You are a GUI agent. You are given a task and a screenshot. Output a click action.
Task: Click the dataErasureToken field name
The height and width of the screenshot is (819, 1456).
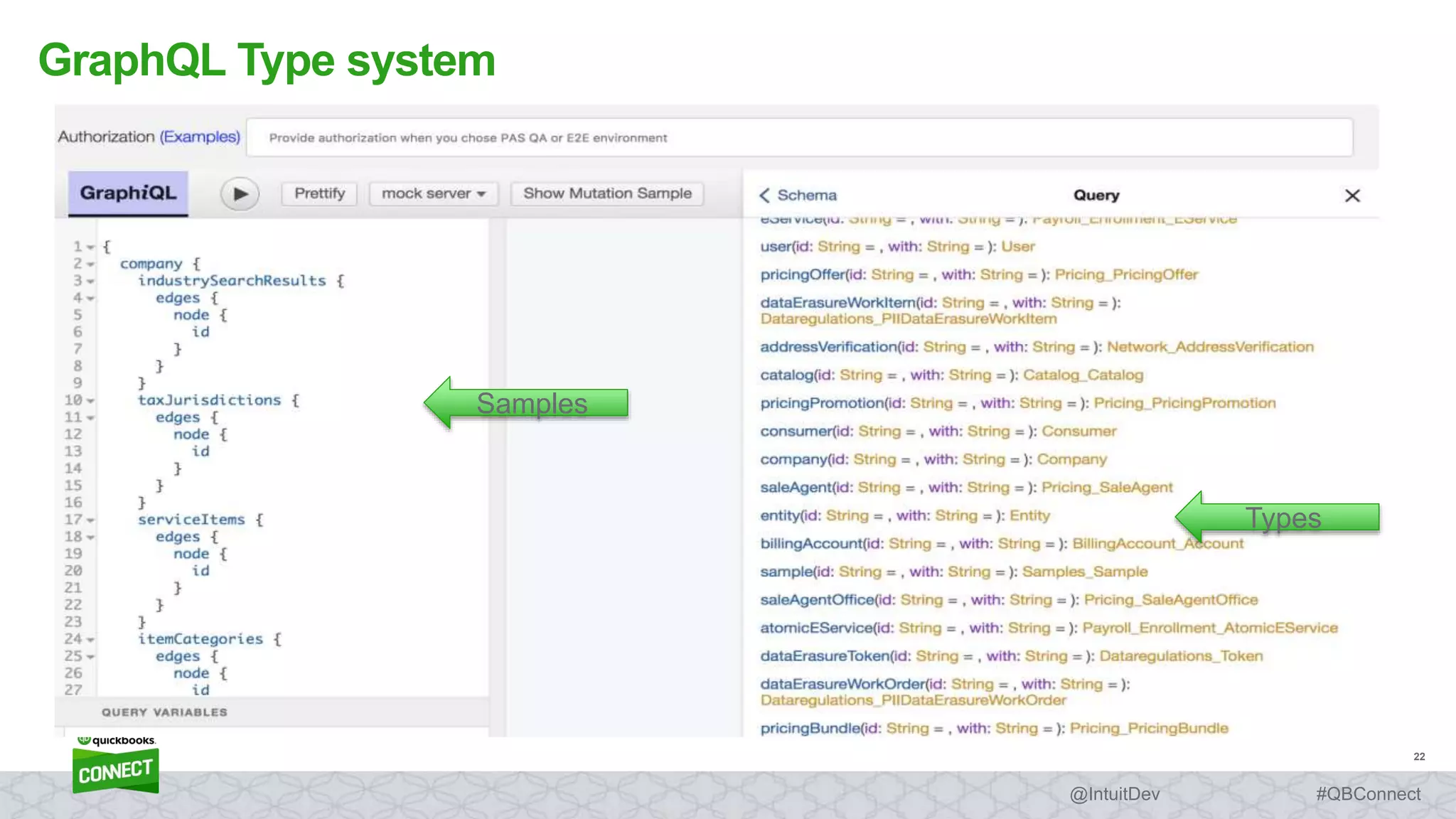[825, 656]
